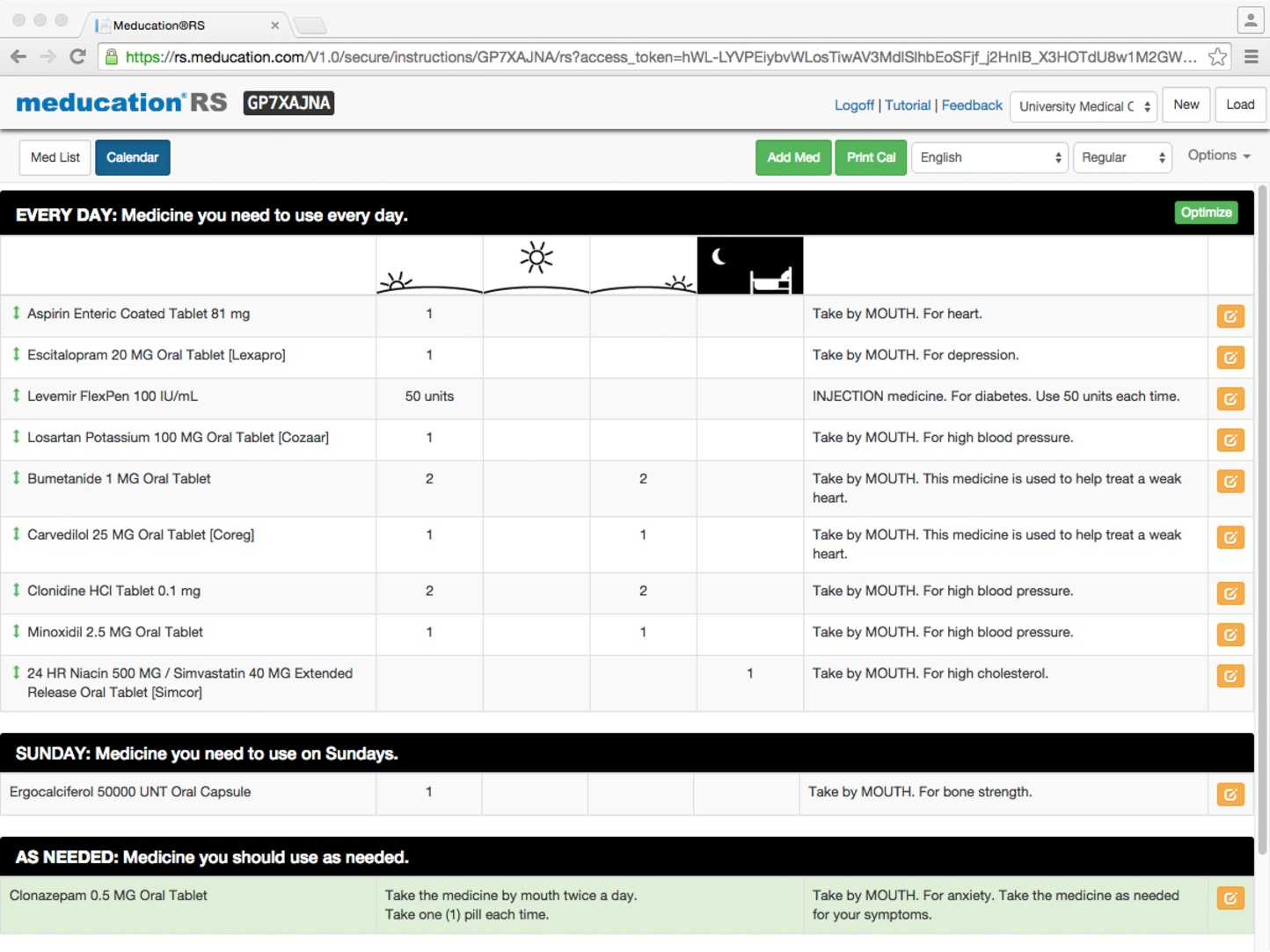Edit the Minoxidil 2.5 MG entry
This screenshot has height=952, width=1270.
(x=1230, y=635)
